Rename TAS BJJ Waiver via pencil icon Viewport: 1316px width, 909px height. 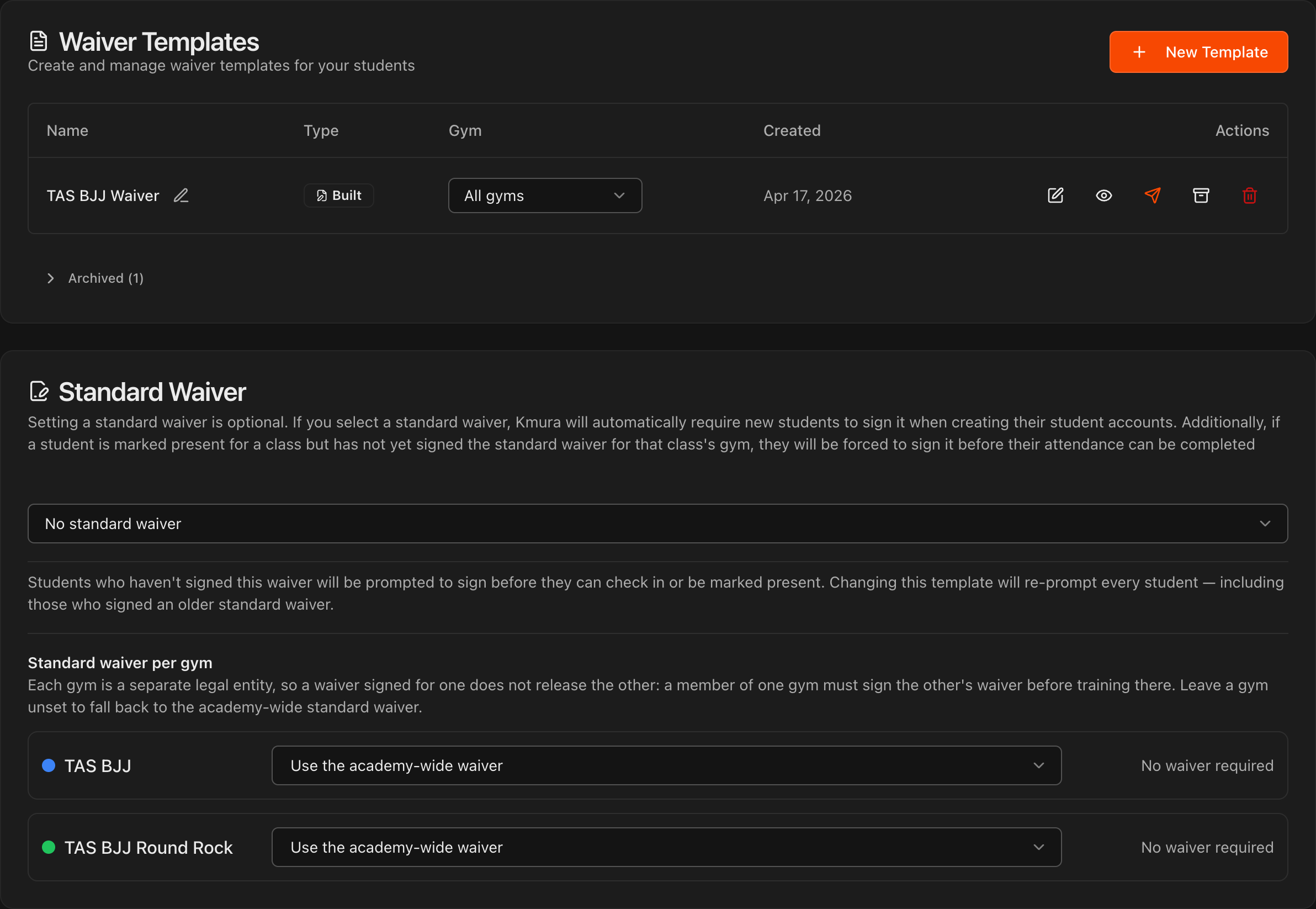[181, 195]
